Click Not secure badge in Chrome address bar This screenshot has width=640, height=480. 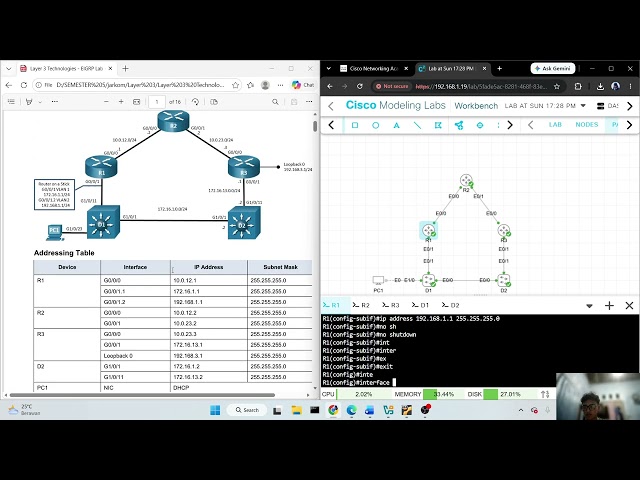(392, 87)
